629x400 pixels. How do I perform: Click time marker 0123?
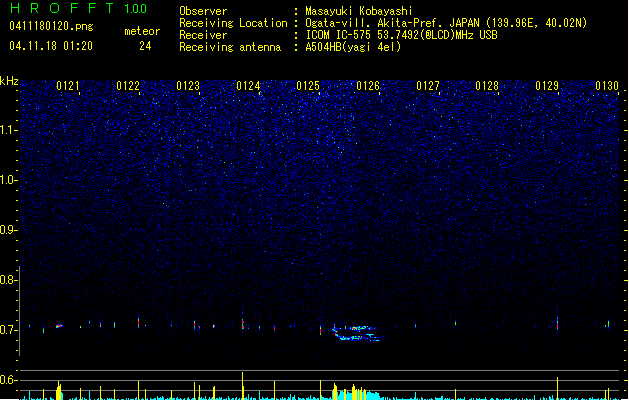[188, 86]
